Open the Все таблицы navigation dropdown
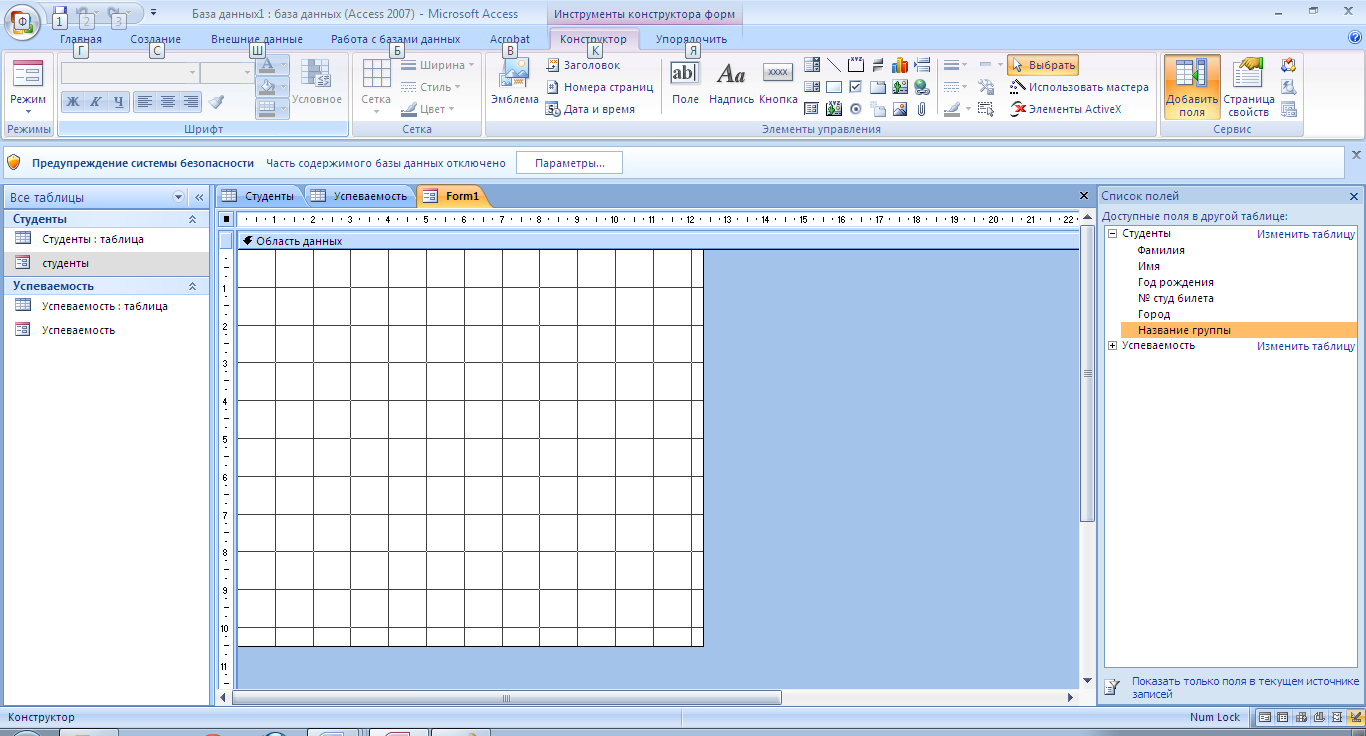Image resolution: width=1366 pixels, height=736 pixels. (179, 198)
